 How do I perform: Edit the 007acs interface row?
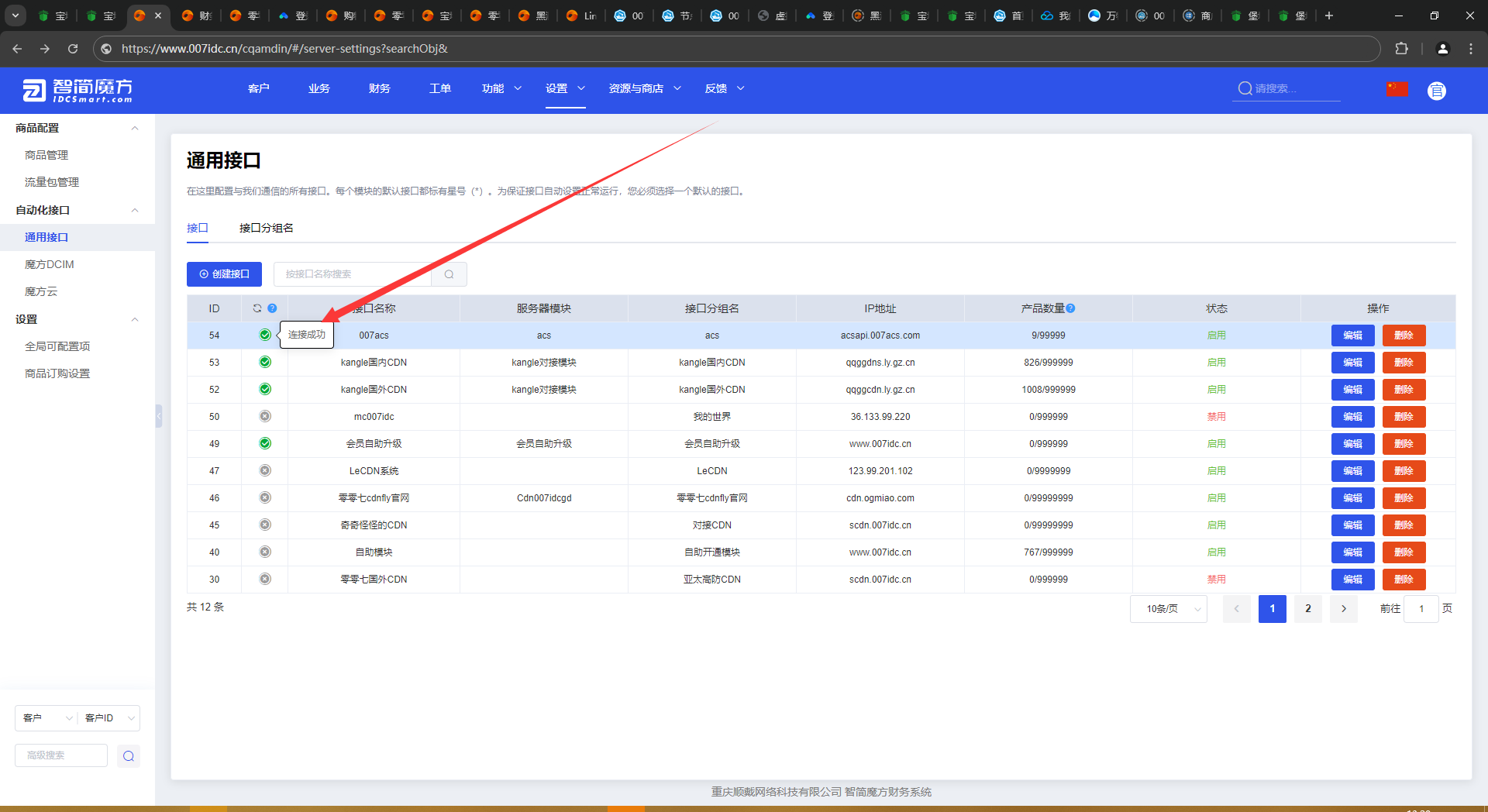1352,335
